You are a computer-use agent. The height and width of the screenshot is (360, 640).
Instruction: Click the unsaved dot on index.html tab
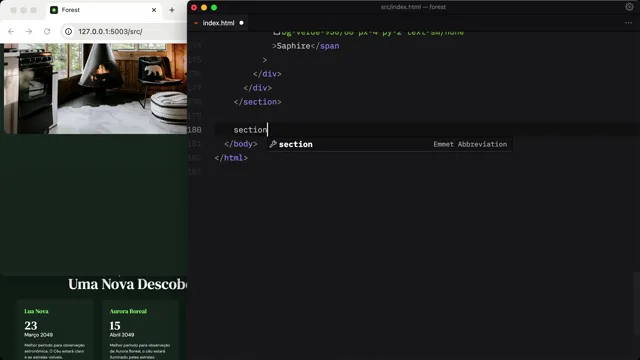[x=241, y=23]
